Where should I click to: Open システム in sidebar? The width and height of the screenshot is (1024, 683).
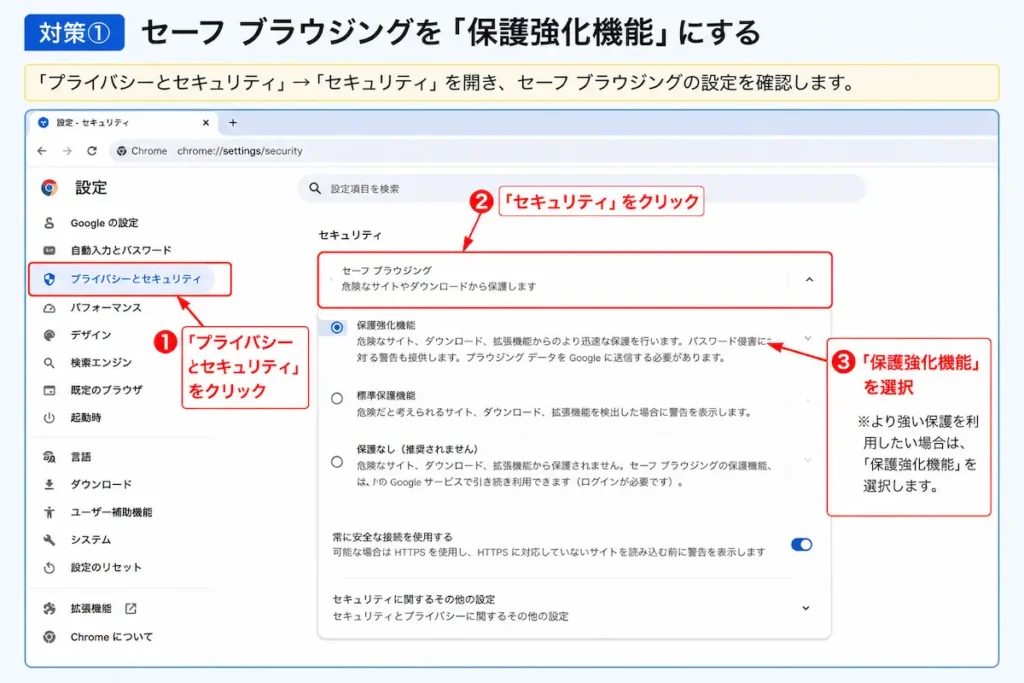(91, 539)
